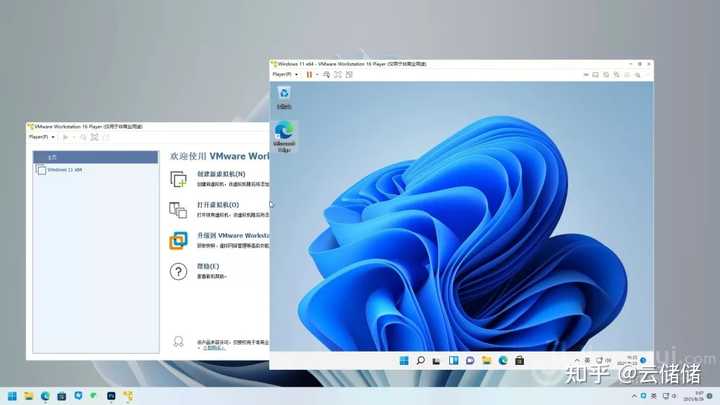The image size is (720, 405).
Task: Power on the VM with the library play button
Action: coord(66,137)
